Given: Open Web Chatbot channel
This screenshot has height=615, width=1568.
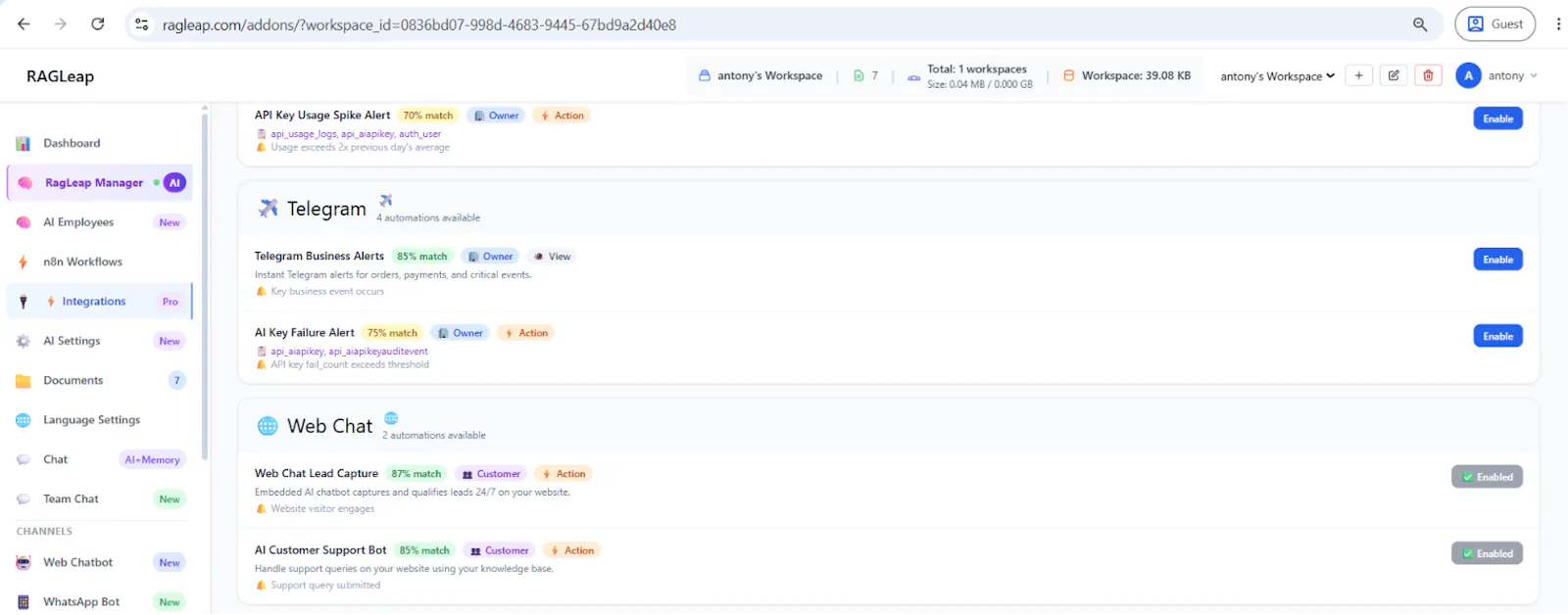Looking at the screenshot, I should [x=100, y=562].
